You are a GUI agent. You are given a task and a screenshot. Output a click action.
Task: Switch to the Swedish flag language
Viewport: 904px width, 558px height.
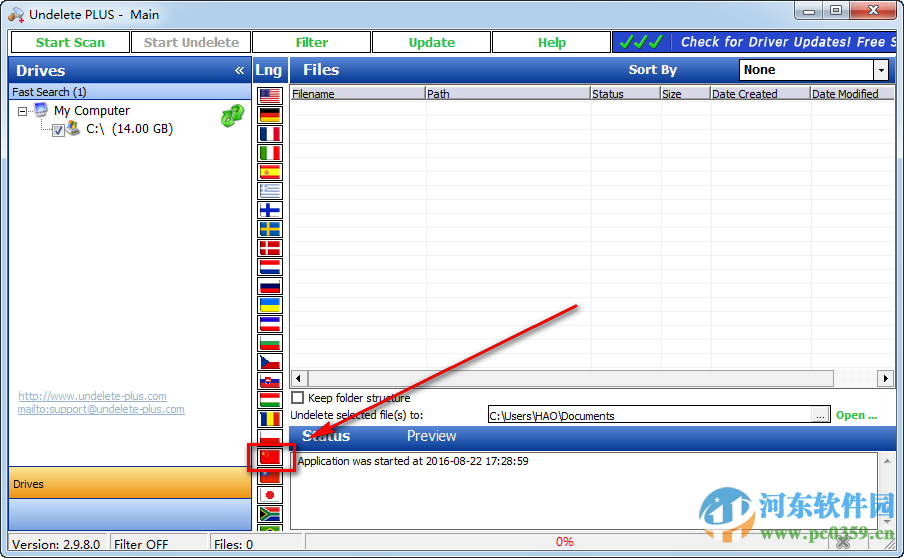pos(270,229)
